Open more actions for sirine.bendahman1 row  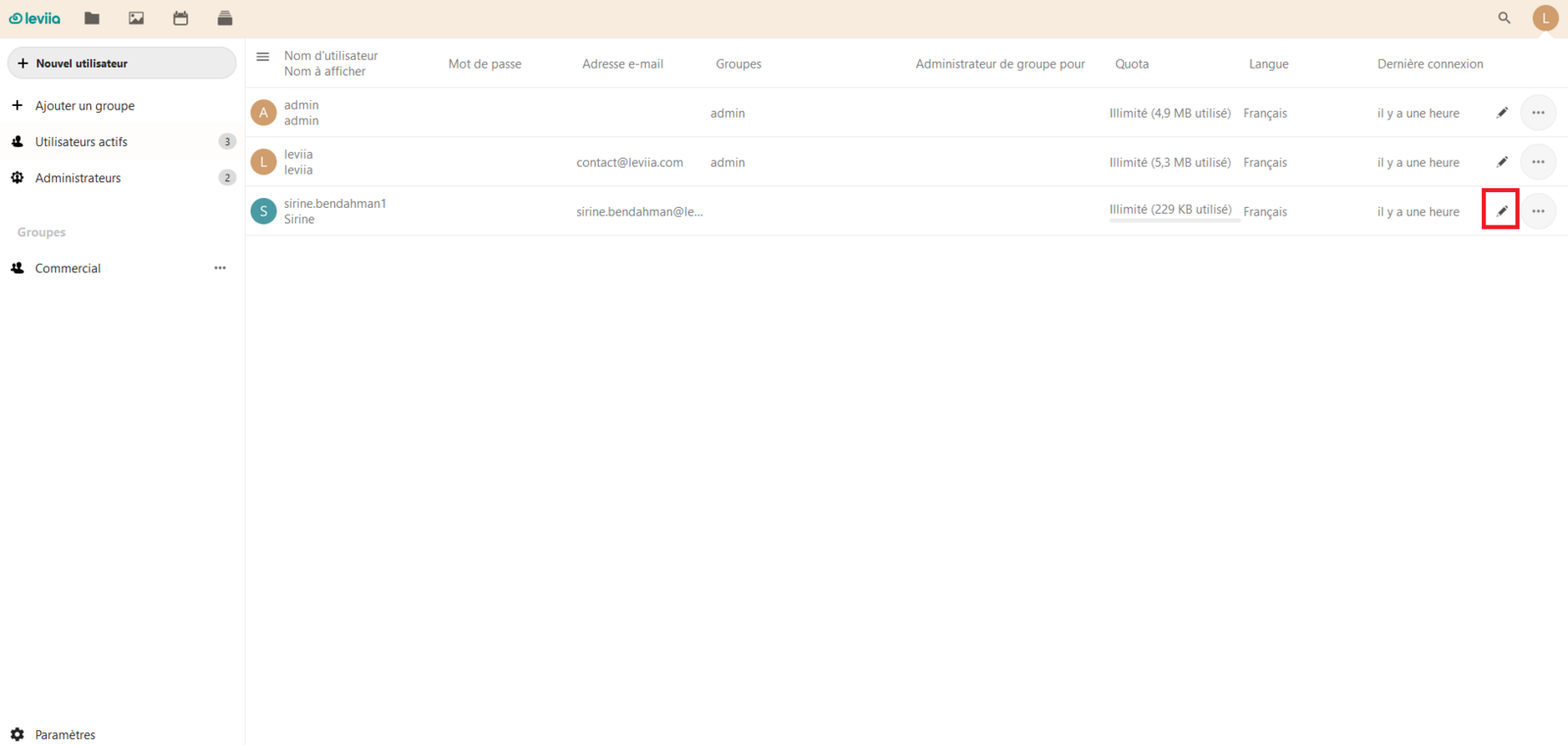[x=1539, y=211]
